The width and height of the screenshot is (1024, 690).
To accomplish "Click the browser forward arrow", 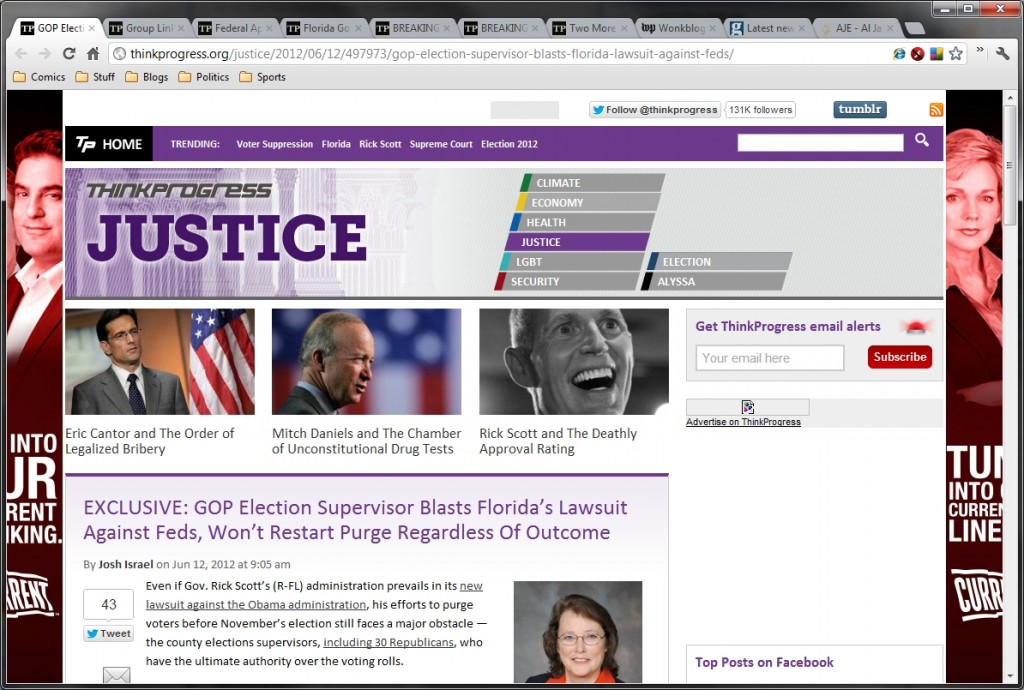I will (x=44, y=54).
